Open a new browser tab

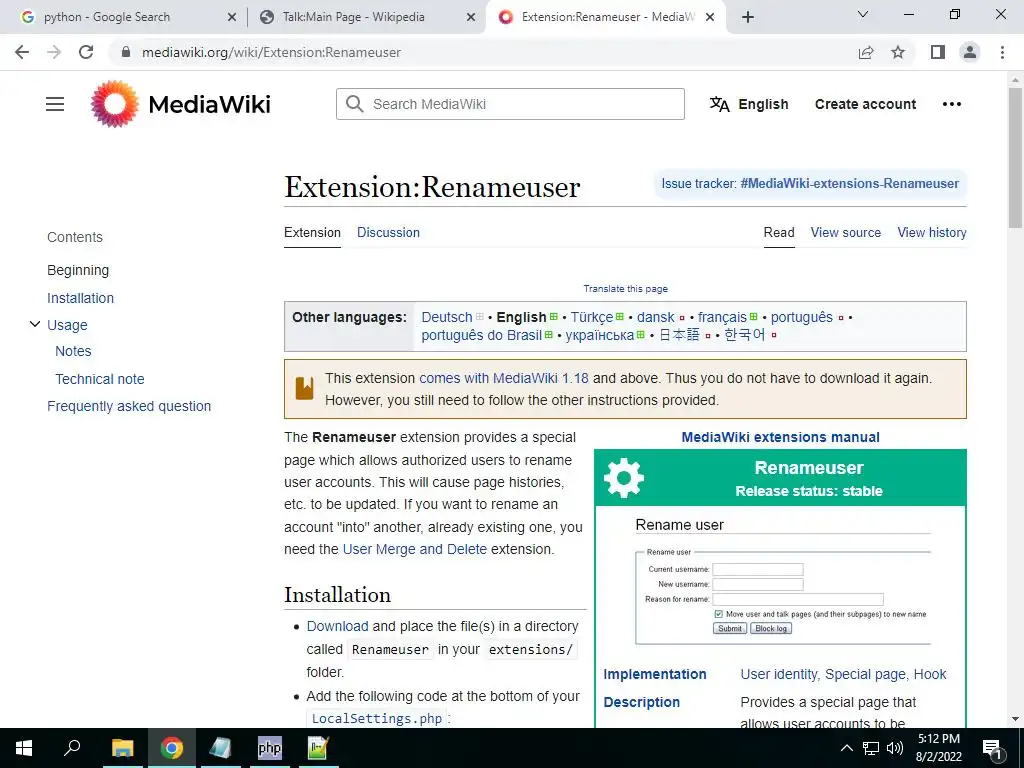(748, 17)
